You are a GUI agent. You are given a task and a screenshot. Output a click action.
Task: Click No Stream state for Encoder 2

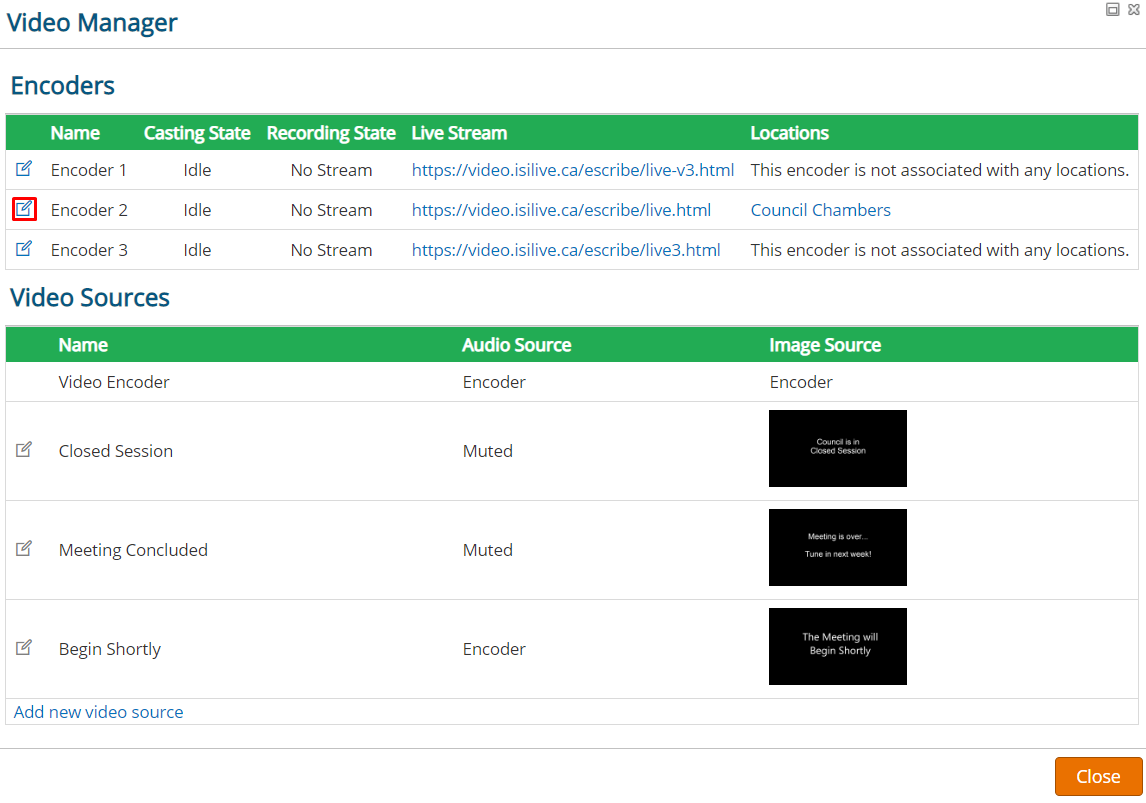click(331, 210)
